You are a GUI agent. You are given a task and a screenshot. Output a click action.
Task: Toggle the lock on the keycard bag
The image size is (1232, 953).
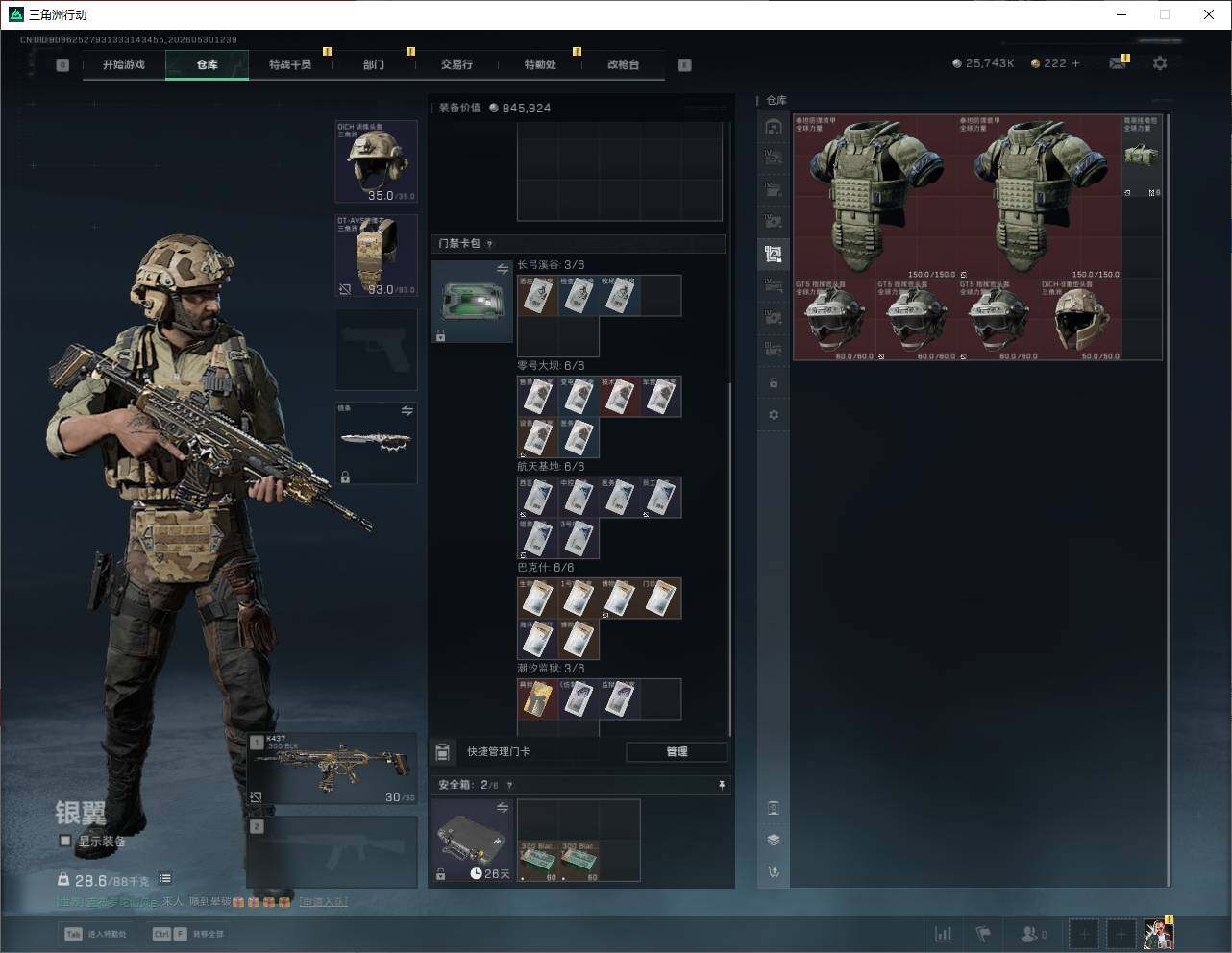click(440, 335)
